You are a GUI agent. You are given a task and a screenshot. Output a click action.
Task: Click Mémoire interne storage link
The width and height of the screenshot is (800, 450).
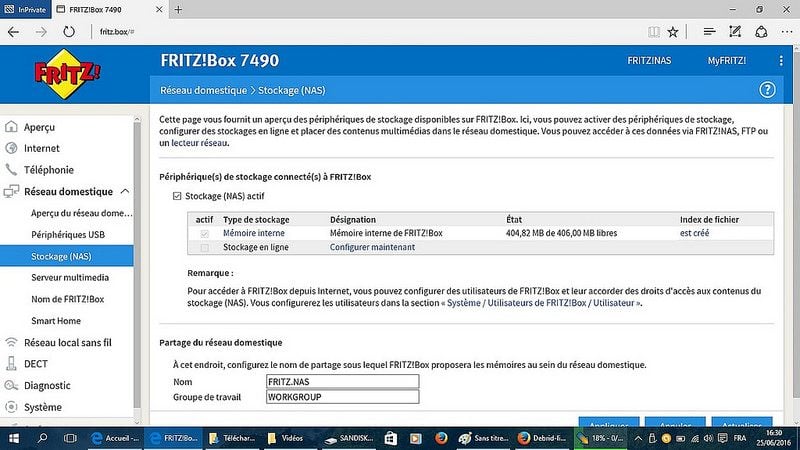point(254,233)
